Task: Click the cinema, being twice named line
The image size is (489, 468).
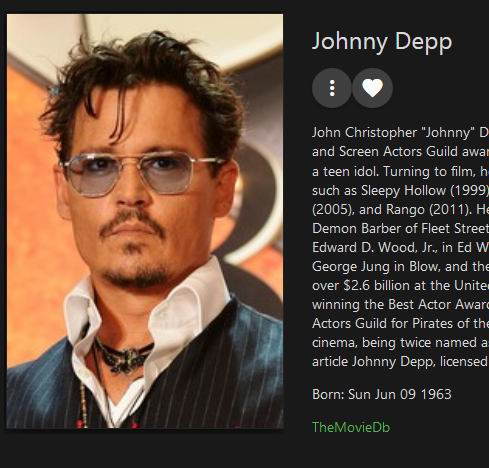Action: [400, 343]
